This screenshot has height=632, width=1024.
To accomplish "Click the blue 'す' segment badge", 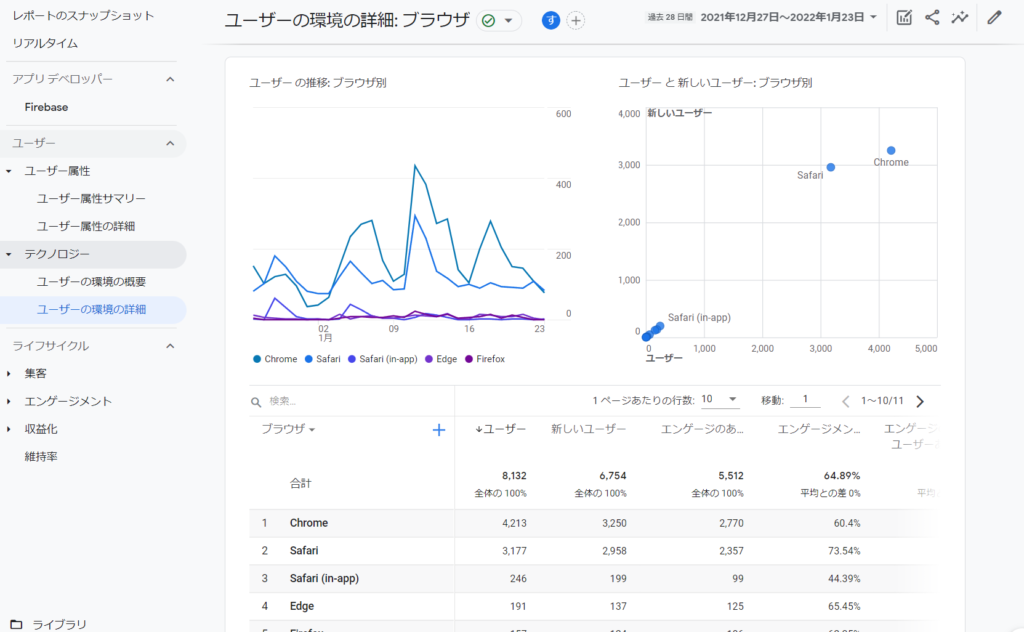I will [551, 21].
